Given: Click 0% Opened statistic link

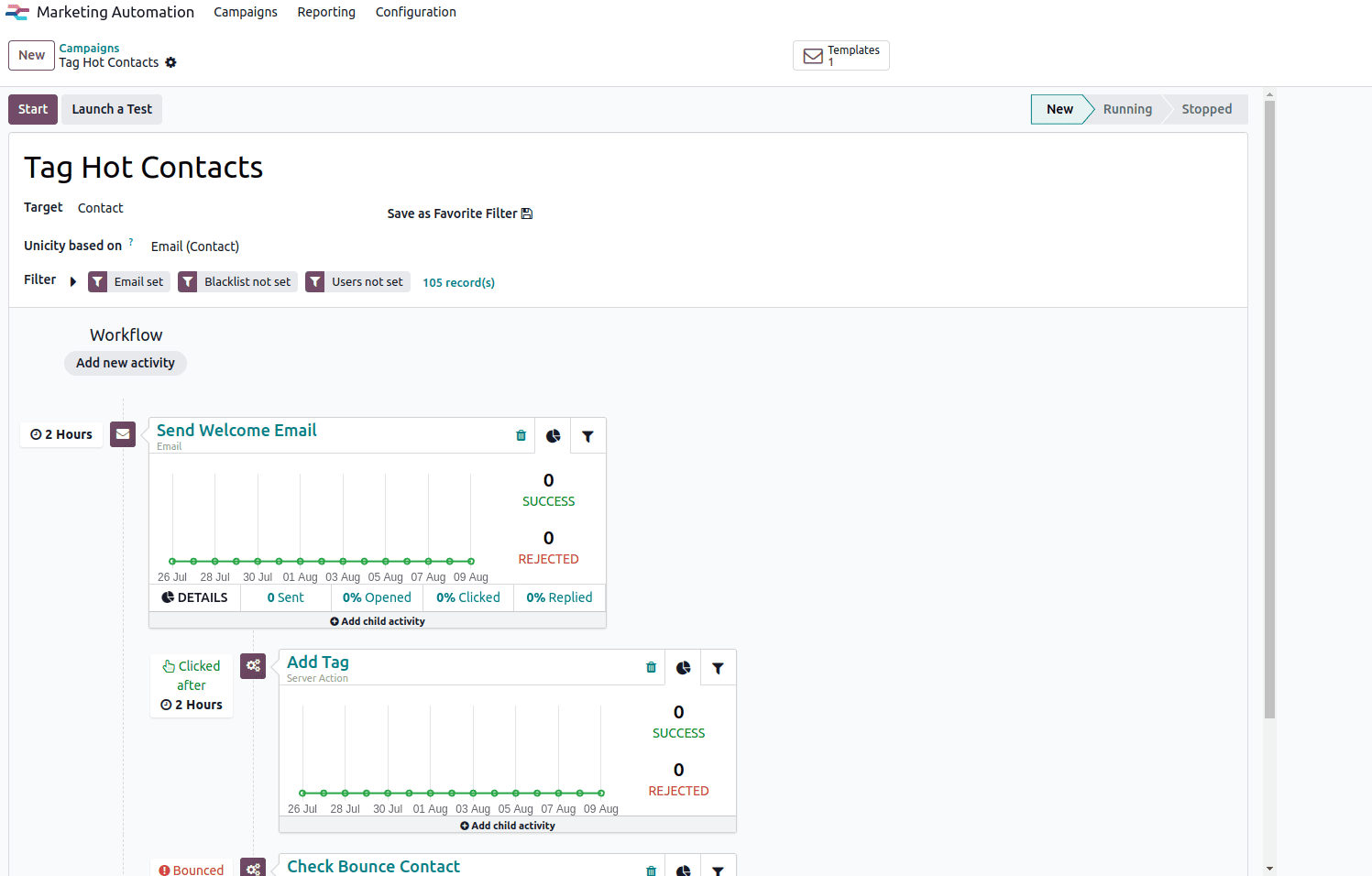Looking at the screenshot, I should [x=377, y=597].
